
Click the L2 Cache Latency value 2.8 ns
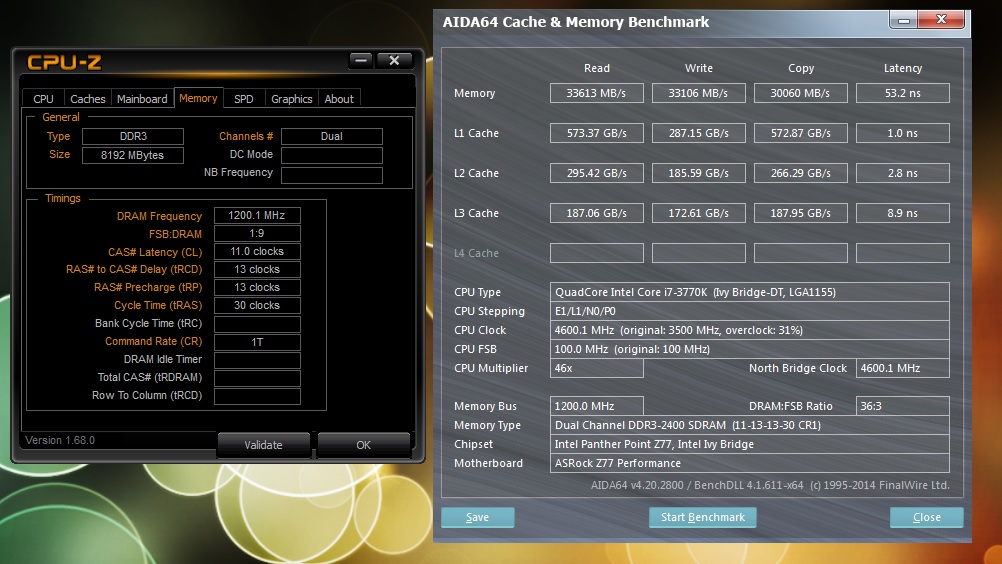pyautogui.click(x=902, y=173)
